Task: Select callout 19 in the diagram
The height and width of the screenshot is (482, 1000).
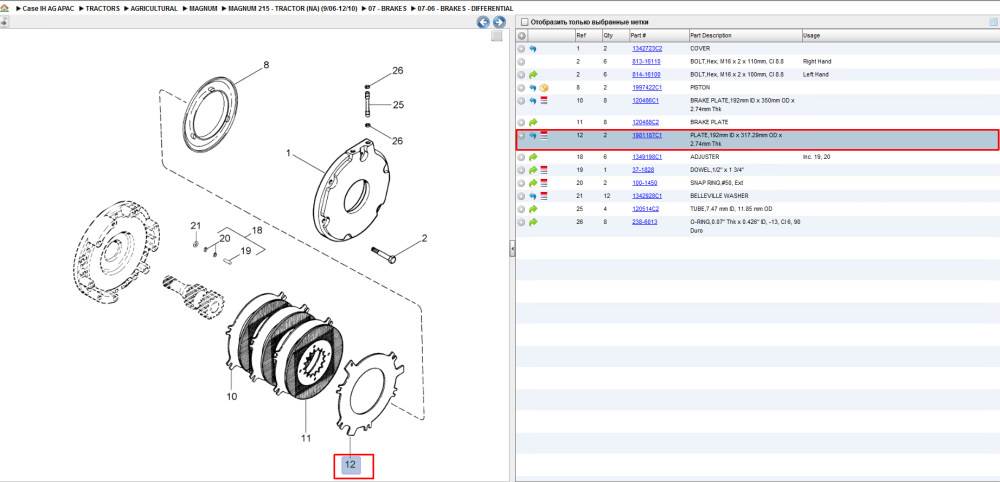Action: pyautogui.click(x=246, y=251)
